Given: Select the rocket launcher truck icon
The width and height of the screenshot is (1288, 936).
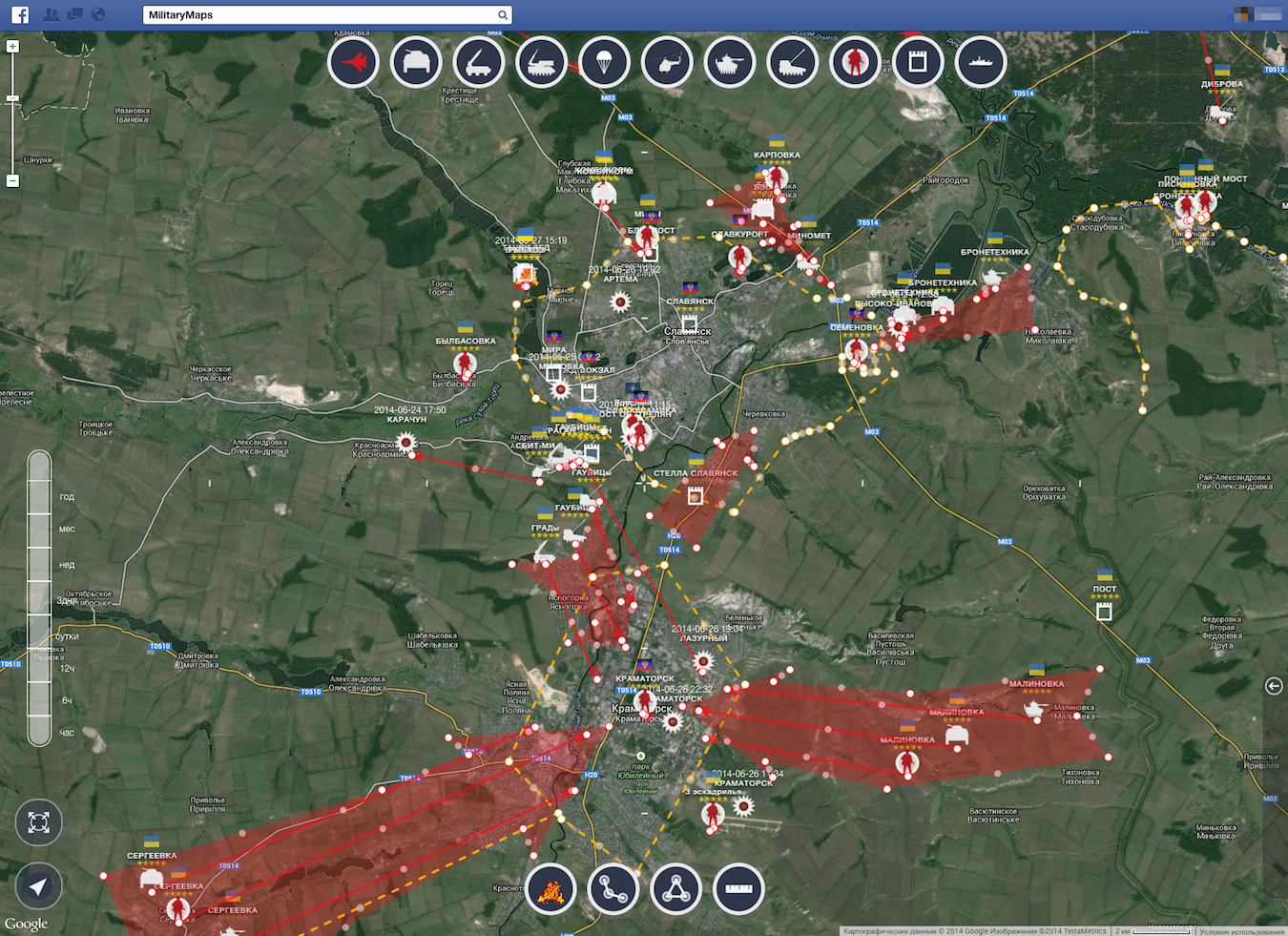Looking at the screenshot, I should click(x=479, y=63).
